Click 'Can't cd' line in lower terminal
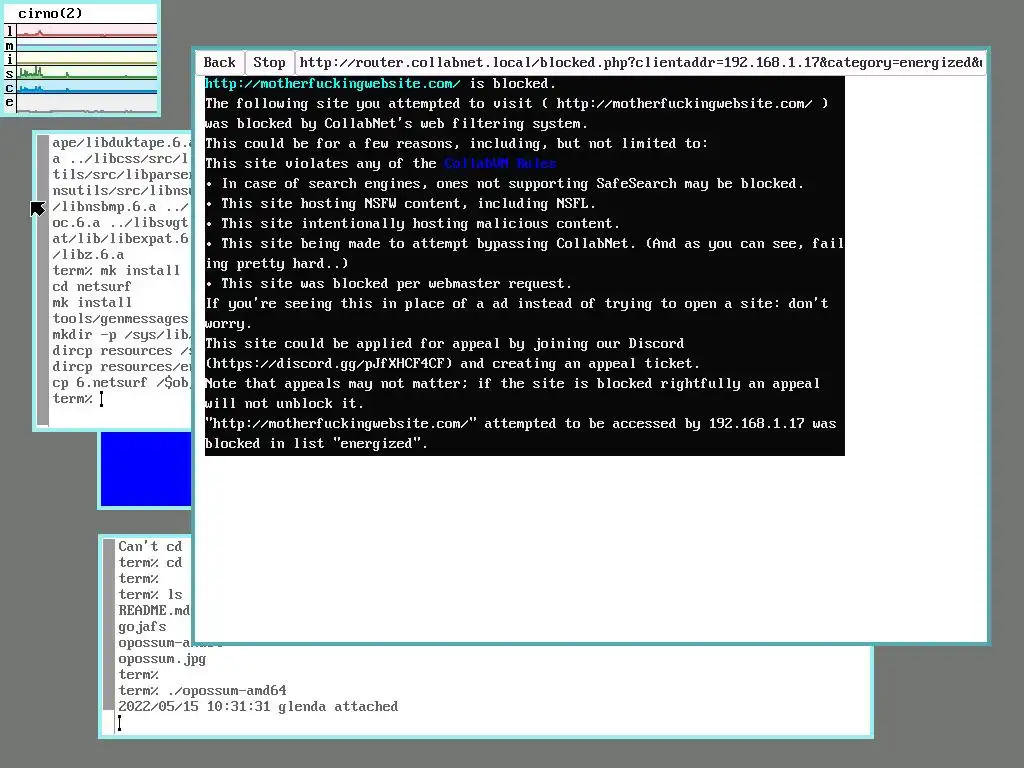 pyautogui.click(x=150, y=547)
